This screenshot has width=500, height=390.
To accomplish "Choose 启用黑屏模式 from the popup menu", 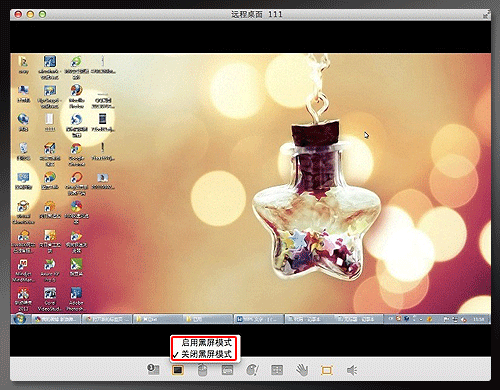I will pos(206,343).
